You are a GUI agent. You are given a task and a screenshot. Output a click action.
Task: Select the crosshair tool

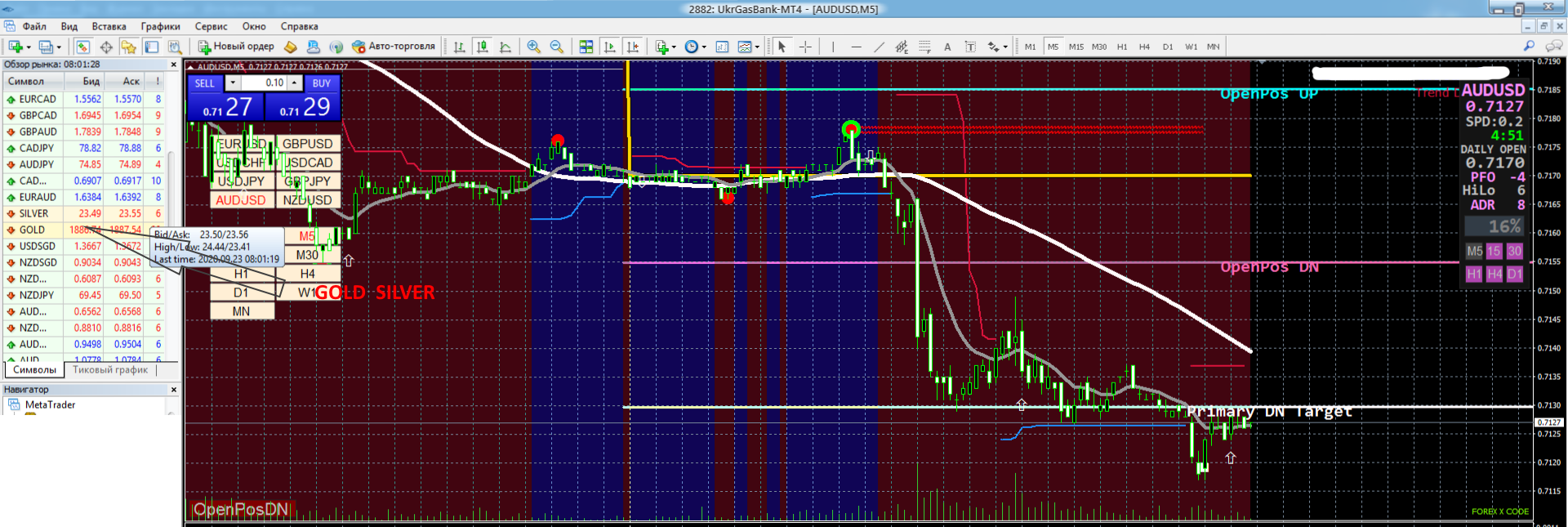click(x=805, y=47)
